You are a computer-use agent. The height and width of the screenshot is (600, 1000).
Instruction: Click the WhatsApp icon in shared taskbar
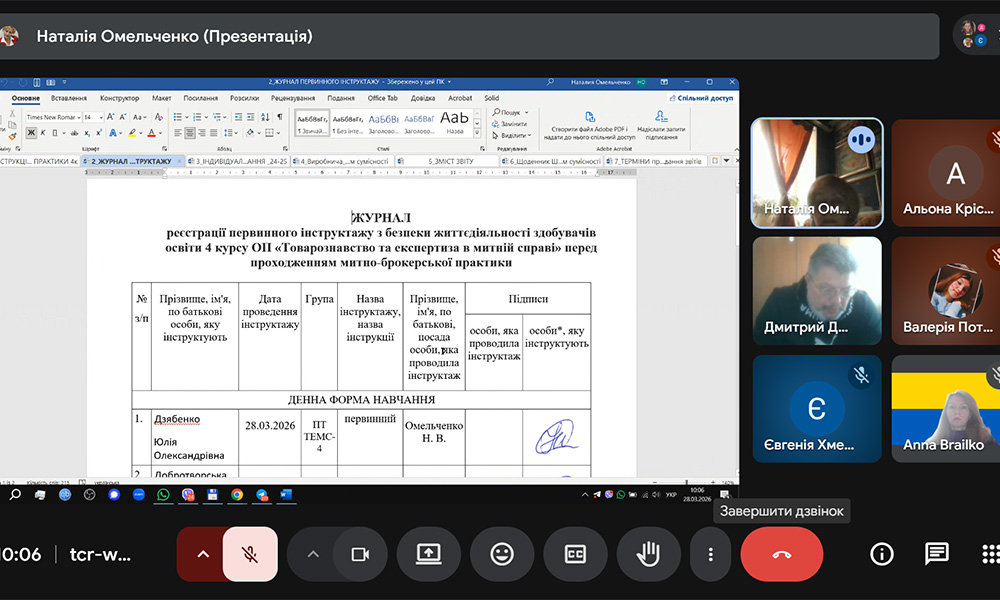(163, 494)
